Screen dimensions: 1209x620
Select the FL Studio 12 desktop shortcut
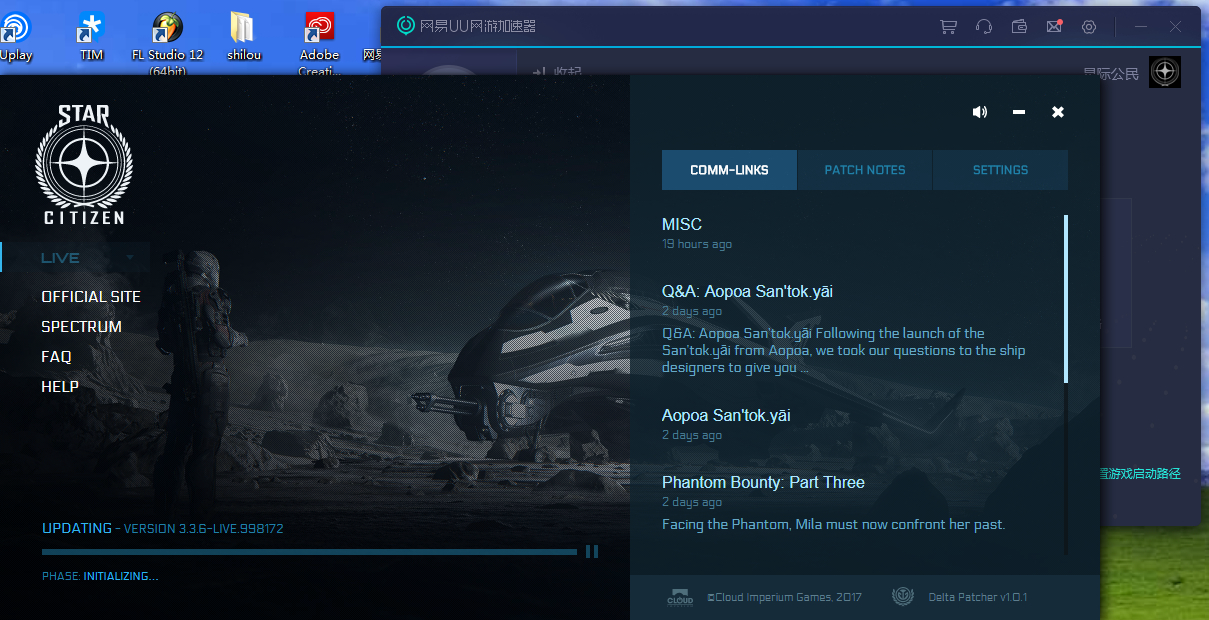point(167,45)
